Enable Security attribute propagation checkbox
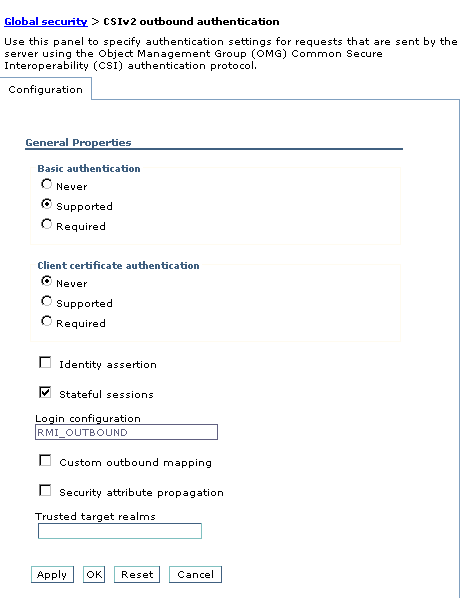 [x=45, y=490]
